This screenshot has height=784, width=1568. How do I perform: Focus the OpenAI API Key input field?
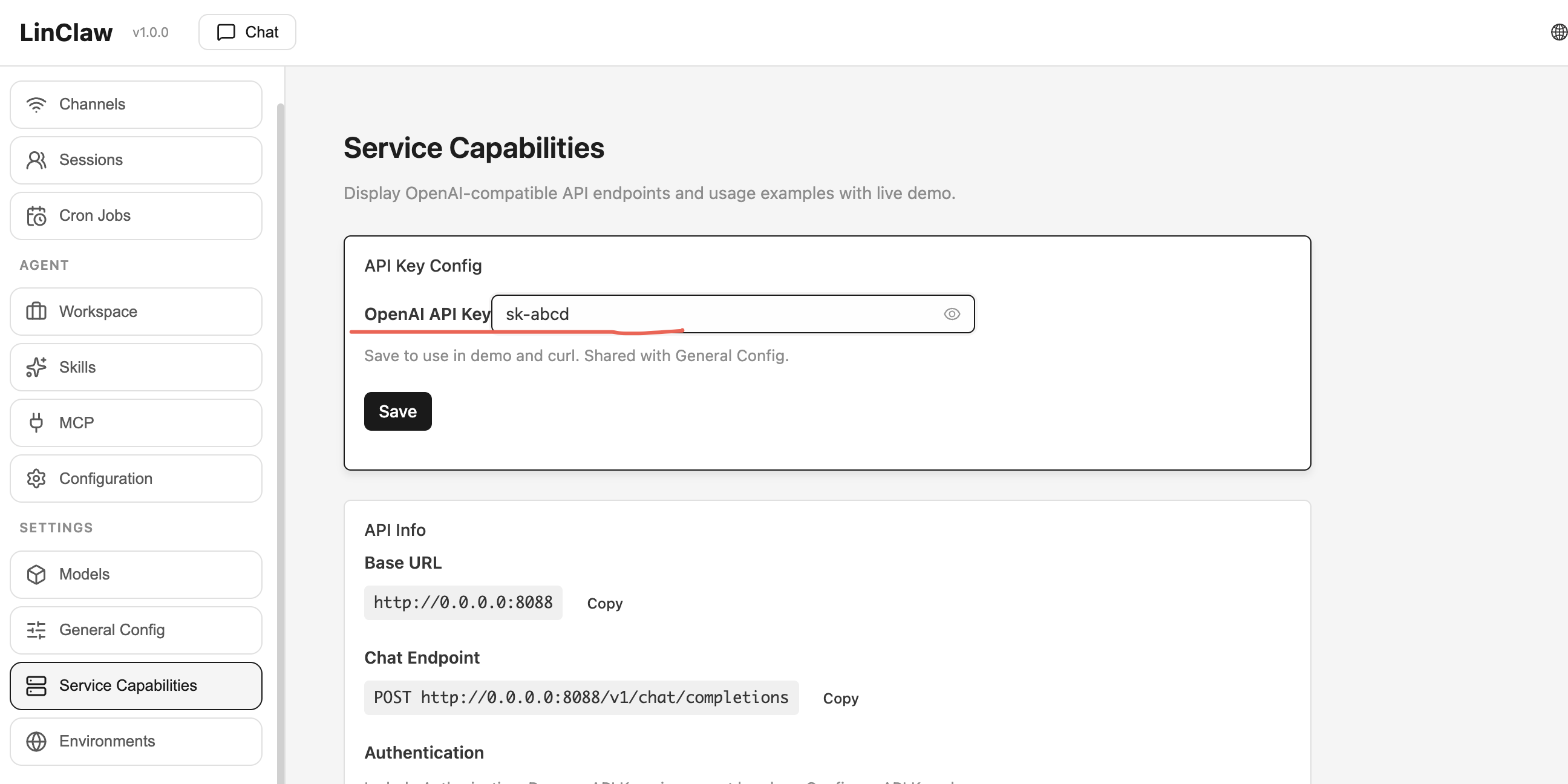[x=718, y=314]
